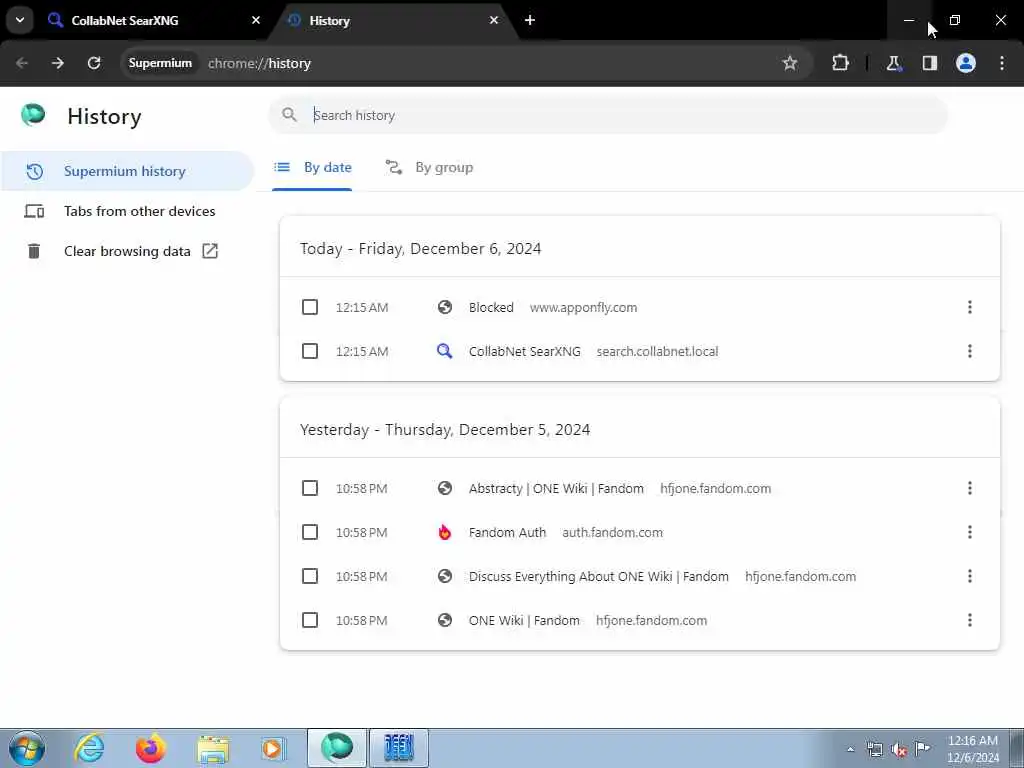Viewport: 1024px width, 768px height.
Task: Switch to the By date tab
Action: coord(312,168)
